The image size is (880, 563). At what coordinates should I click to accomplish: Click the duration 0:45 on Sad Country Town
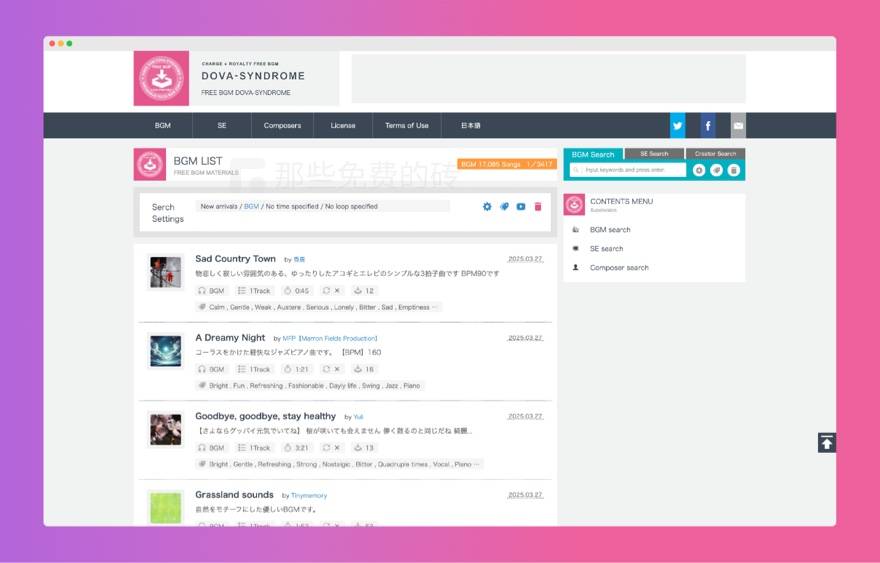pyautogui.click(x=296, y=291)
